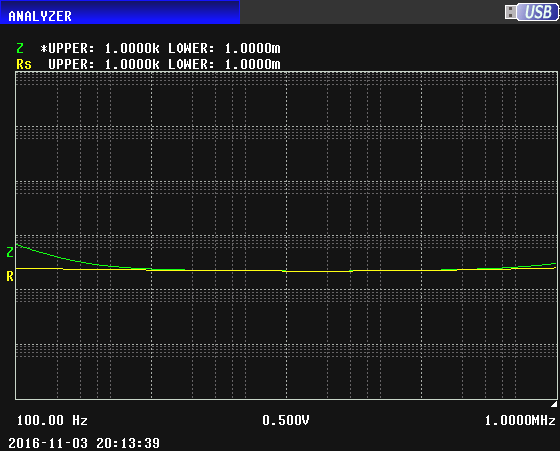Click the yellow Rs parameter label in header
This screenshot has height=451, width=560.
[24, 64]
